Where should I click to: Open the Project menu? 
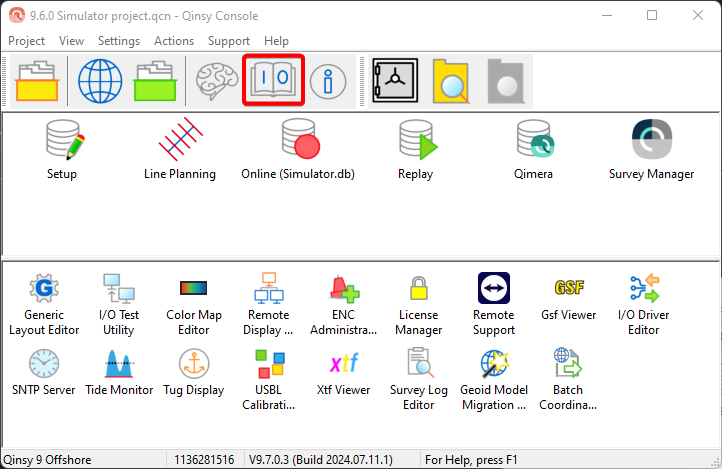pyautogui.click(x=26, y=41)
